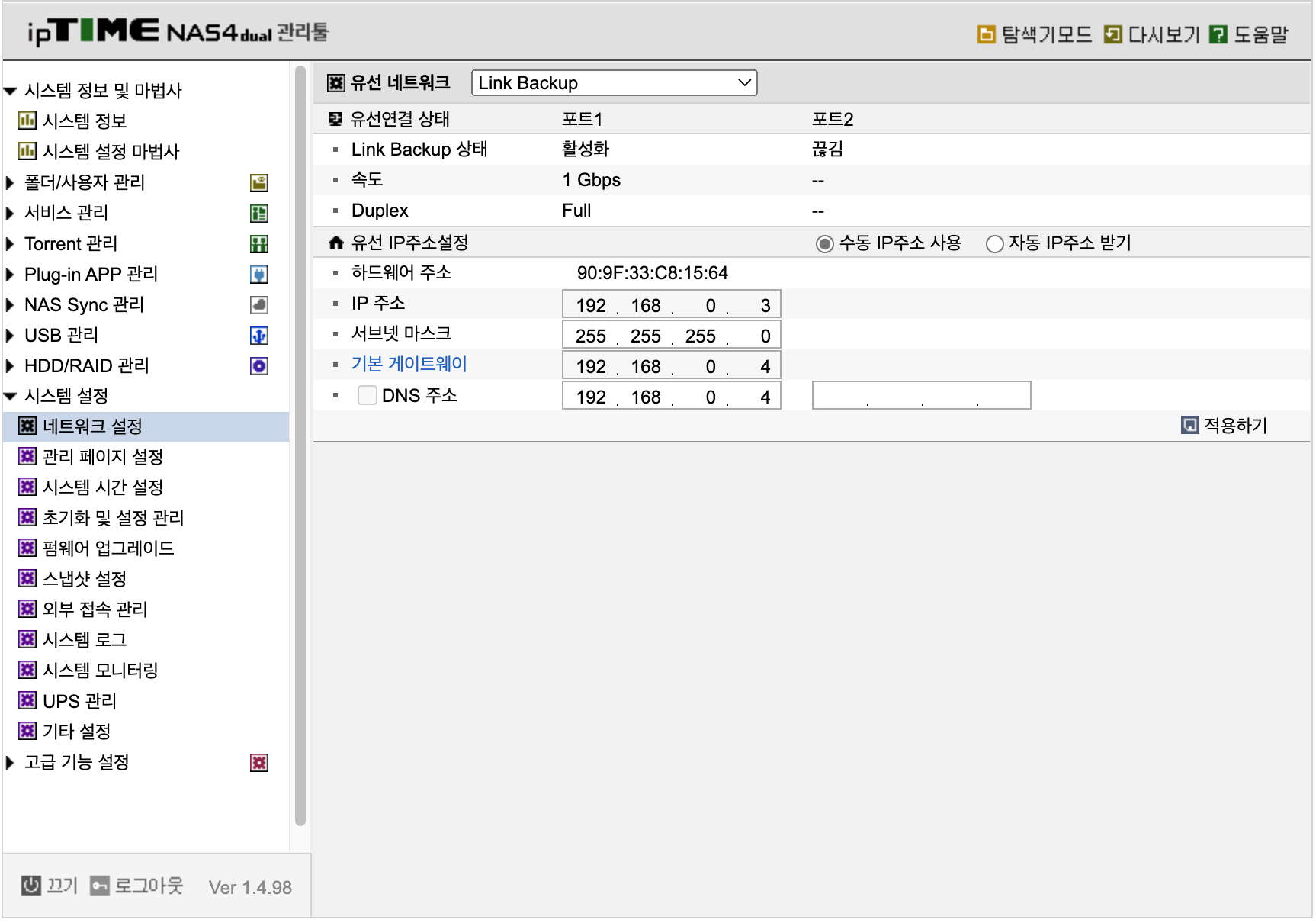Screen dimensions: 1316x923
Task: Click the 로그아웃 button text
Action: [149, 886]
